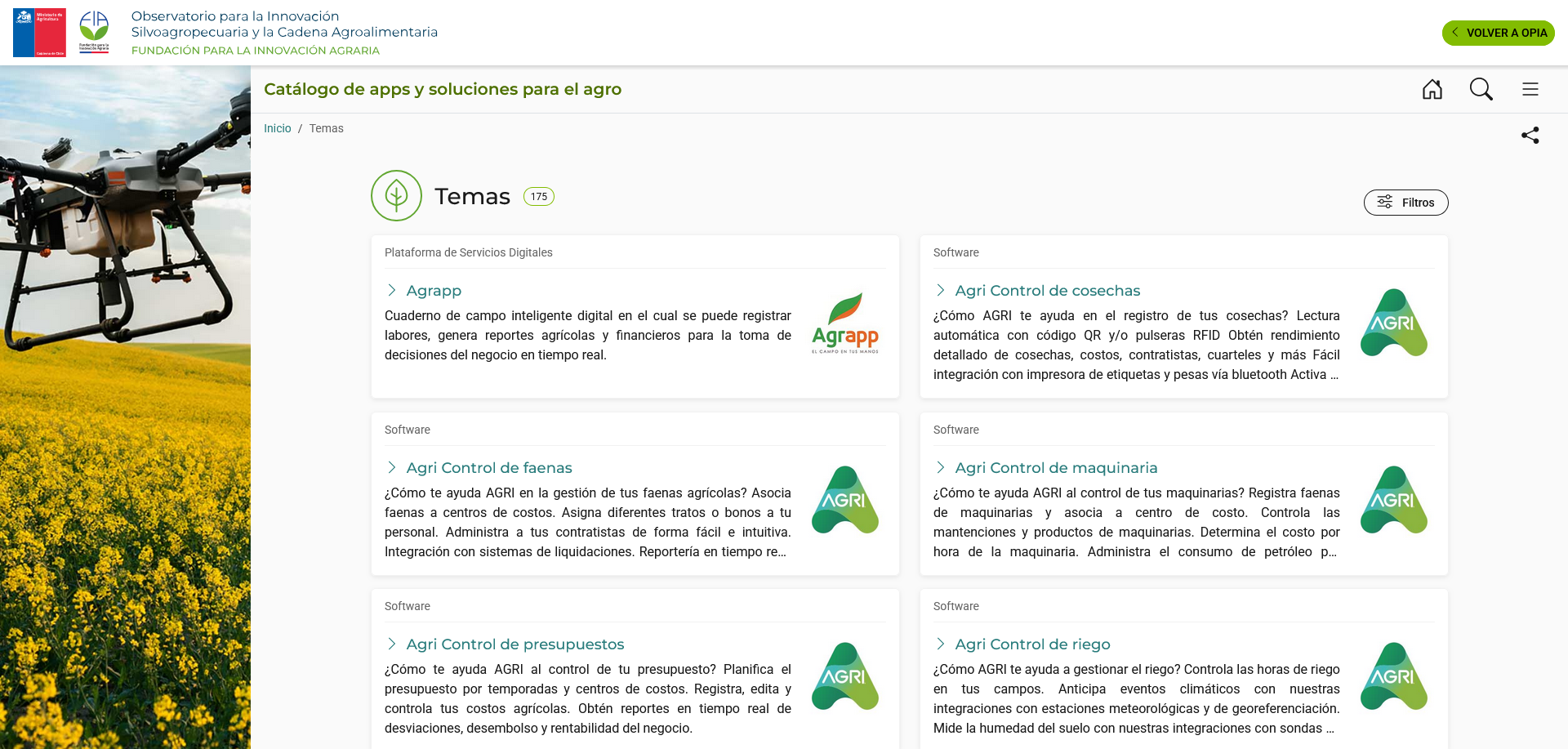Click AGRI logo beside Agri Control de cosechas
Viewport: 1568px width, 749px height.
coord(1394,323)
